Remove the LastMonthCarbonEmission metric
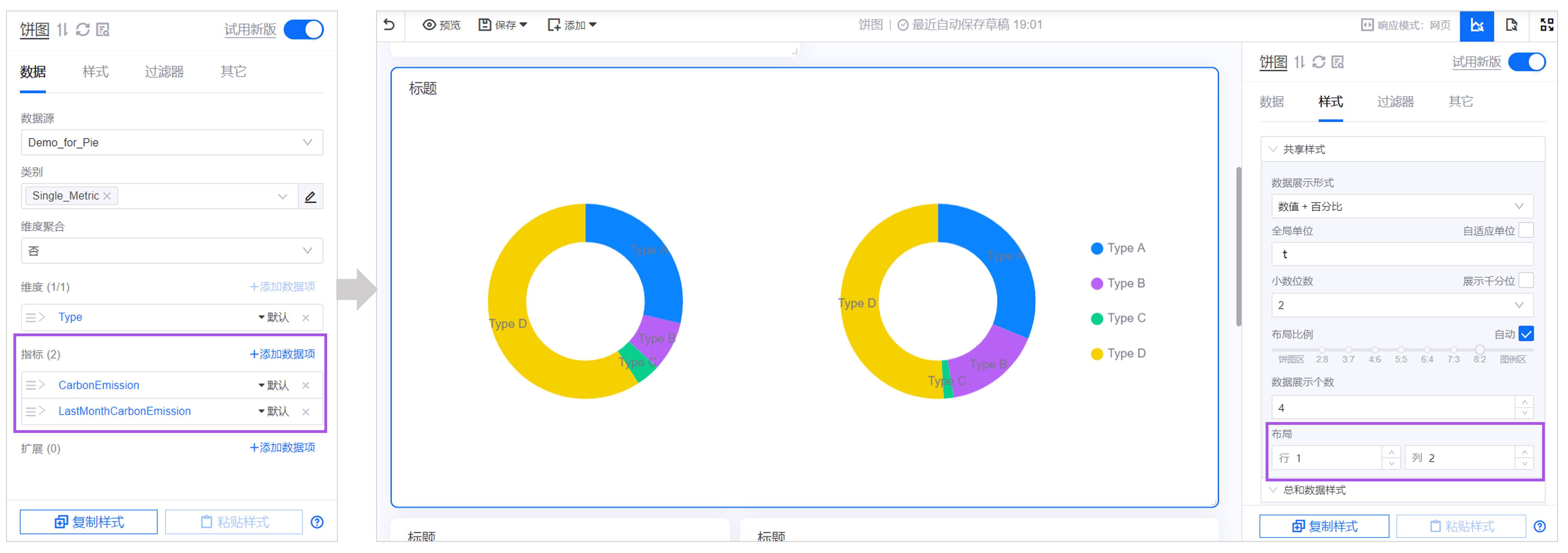1568x553 pixels. tap(306, 412)
